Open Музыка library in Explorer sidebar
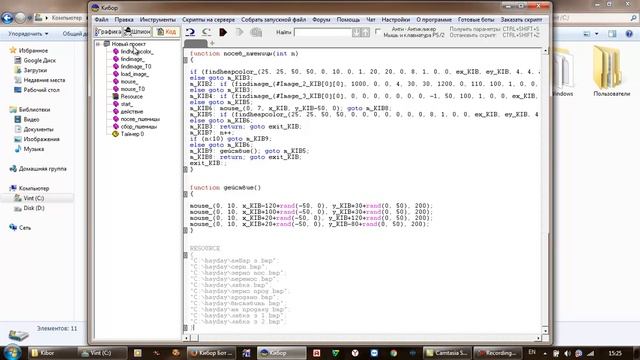 pos(33,149)
